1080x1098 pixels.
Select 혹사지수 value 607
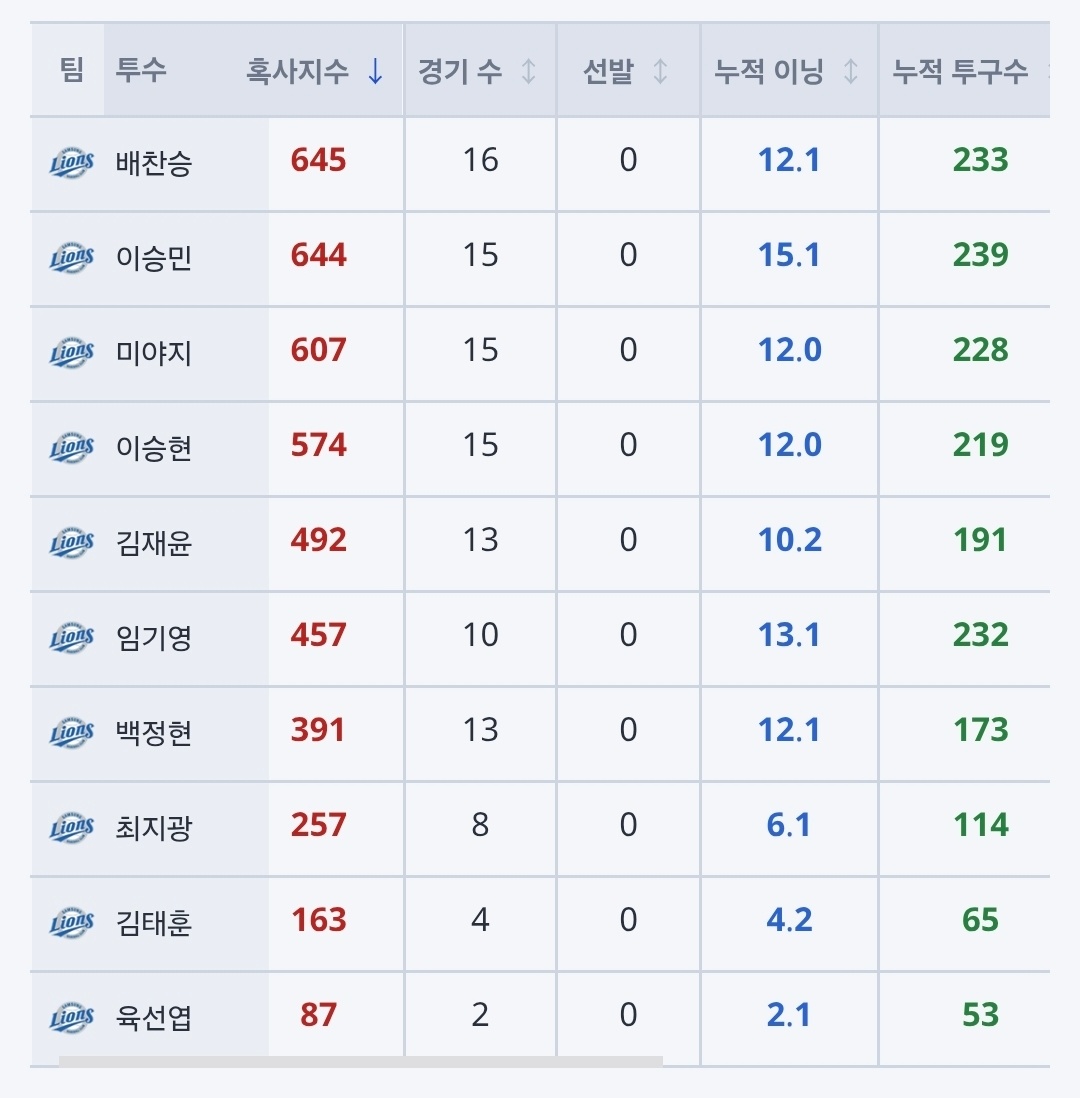pyautogui.click(x=319, y=349)
